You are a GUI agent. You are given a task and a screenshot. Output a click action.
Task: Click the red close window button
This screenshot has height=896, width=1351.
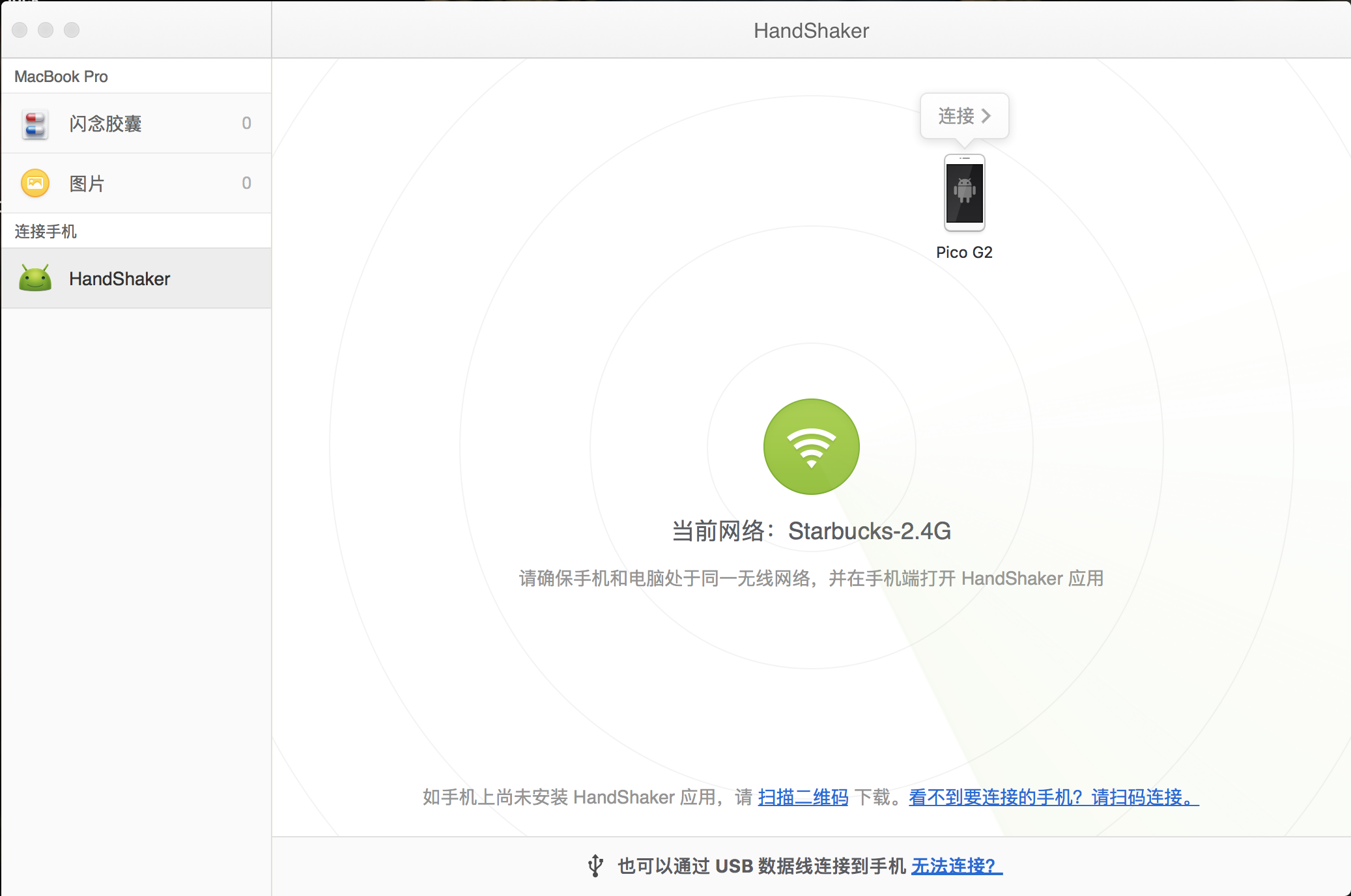[20, 30]
